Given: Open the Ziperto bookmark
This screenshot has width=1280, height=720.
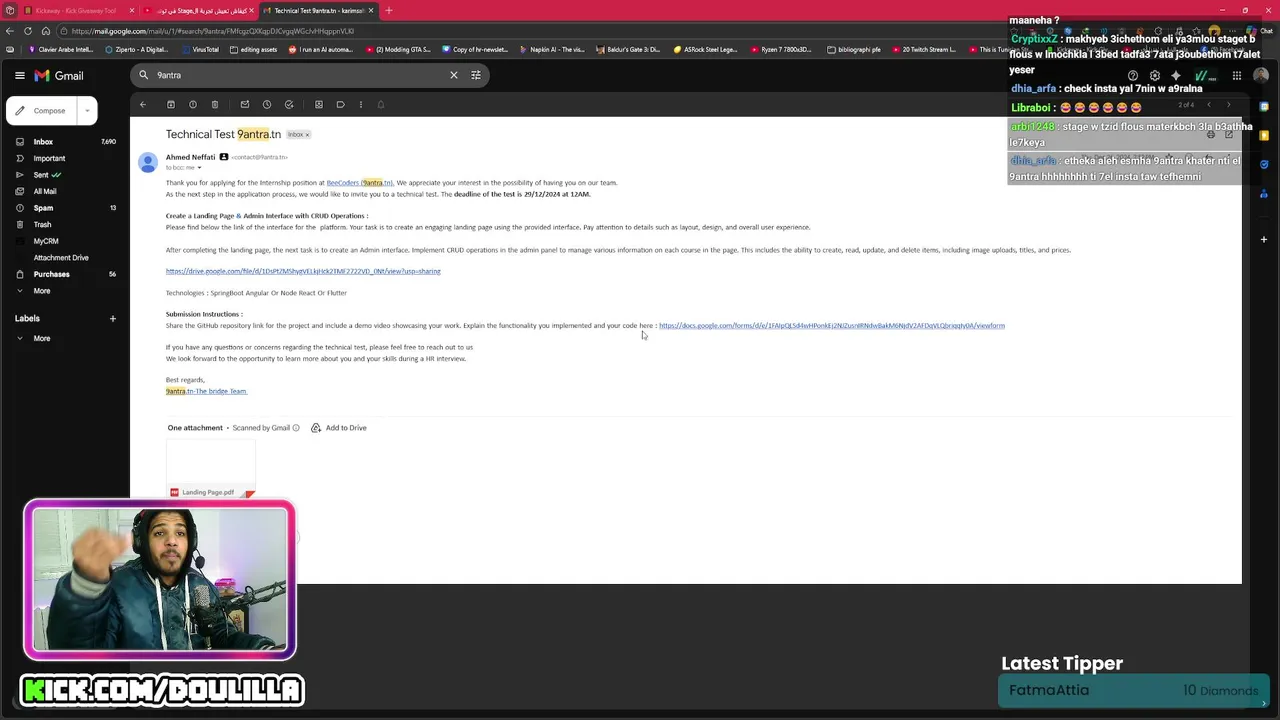Looking at the screenshot, I should tap(135, 49).
